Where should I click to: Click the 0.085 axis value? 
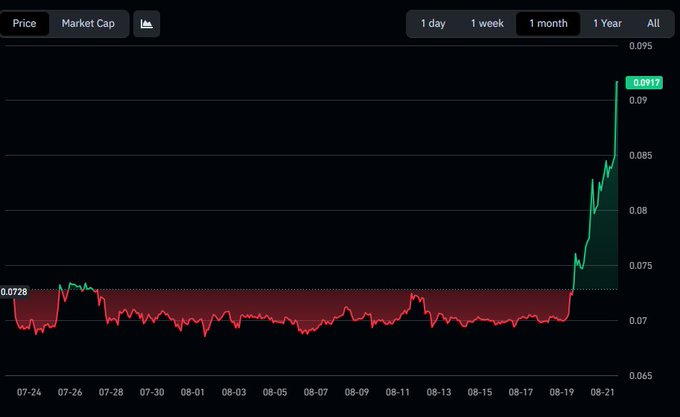point(641,155)
